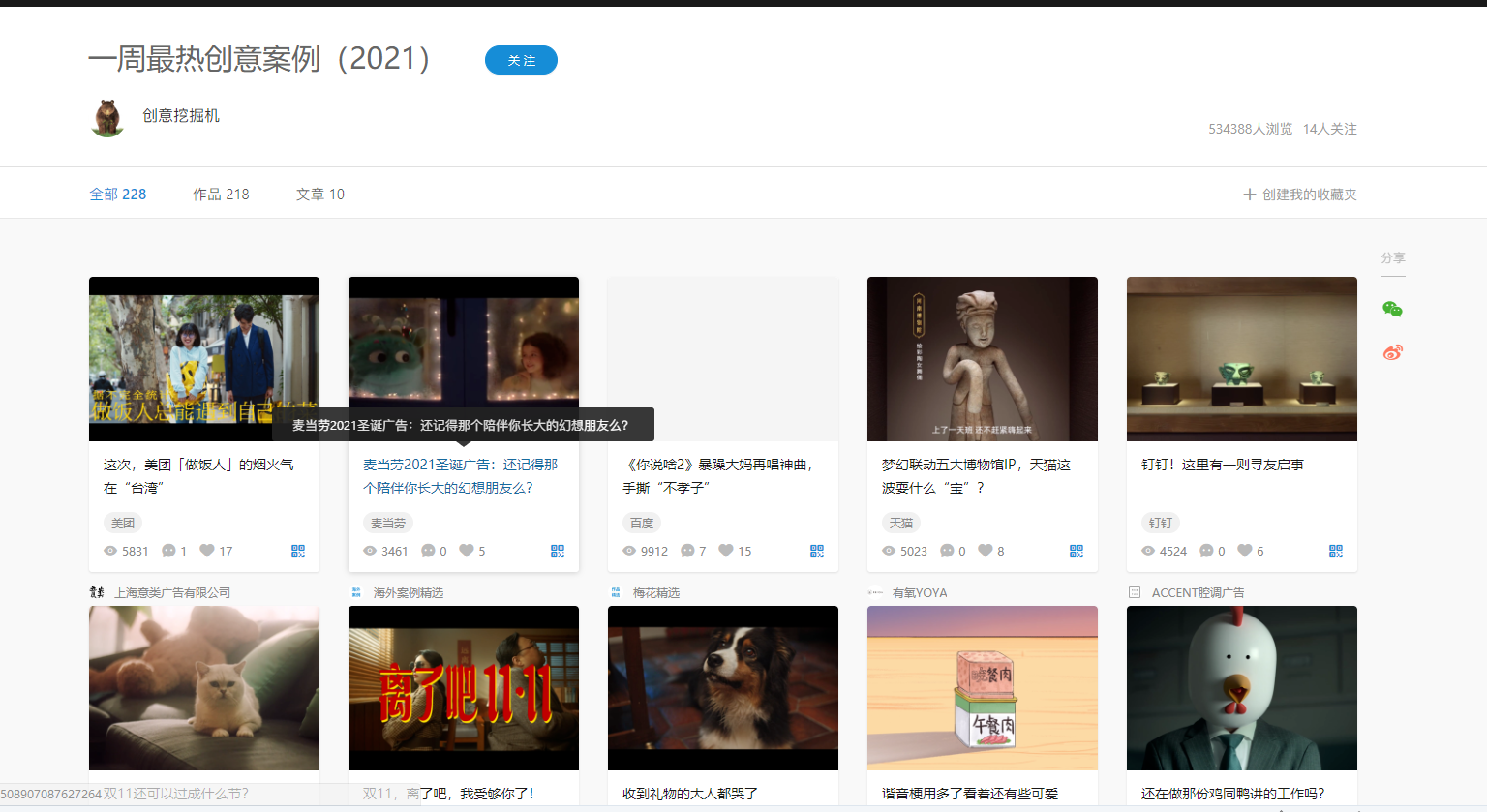Click the 百度 brand tag
The height and width of the screenshot is (812, 1487).
pos(642,523)
